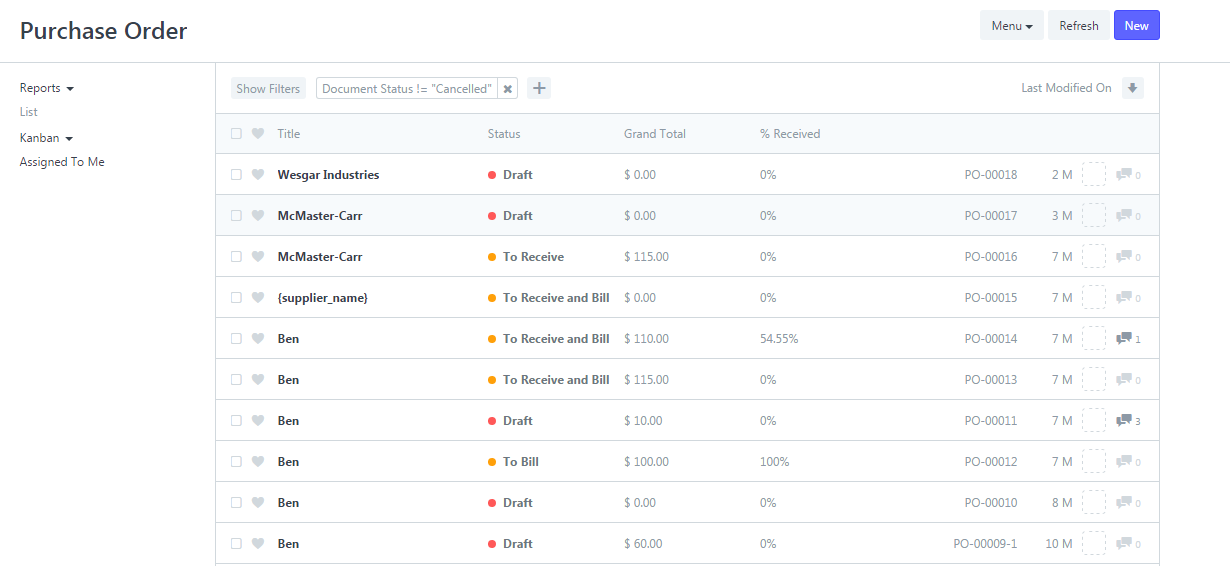Image resolution: width=1230 pixels, height=566 pixels.
Task: Create a New purchase order
Action: 1136,25
